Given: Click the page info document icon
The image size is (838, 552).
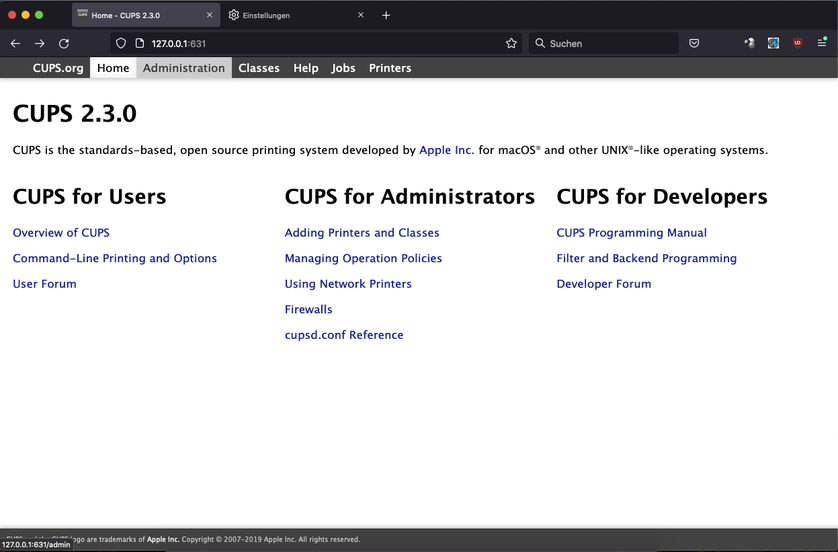Looking at the screenshot, I should tap(139, 43).
